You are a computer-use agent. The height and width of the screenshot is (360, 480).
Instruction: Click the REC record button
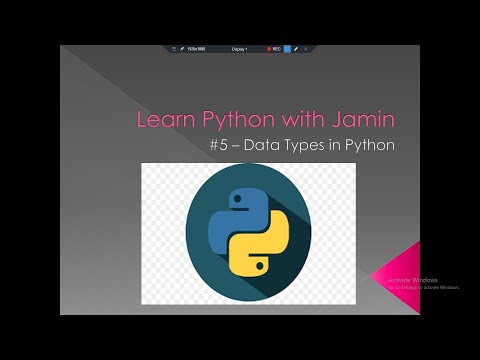point(274,49)
